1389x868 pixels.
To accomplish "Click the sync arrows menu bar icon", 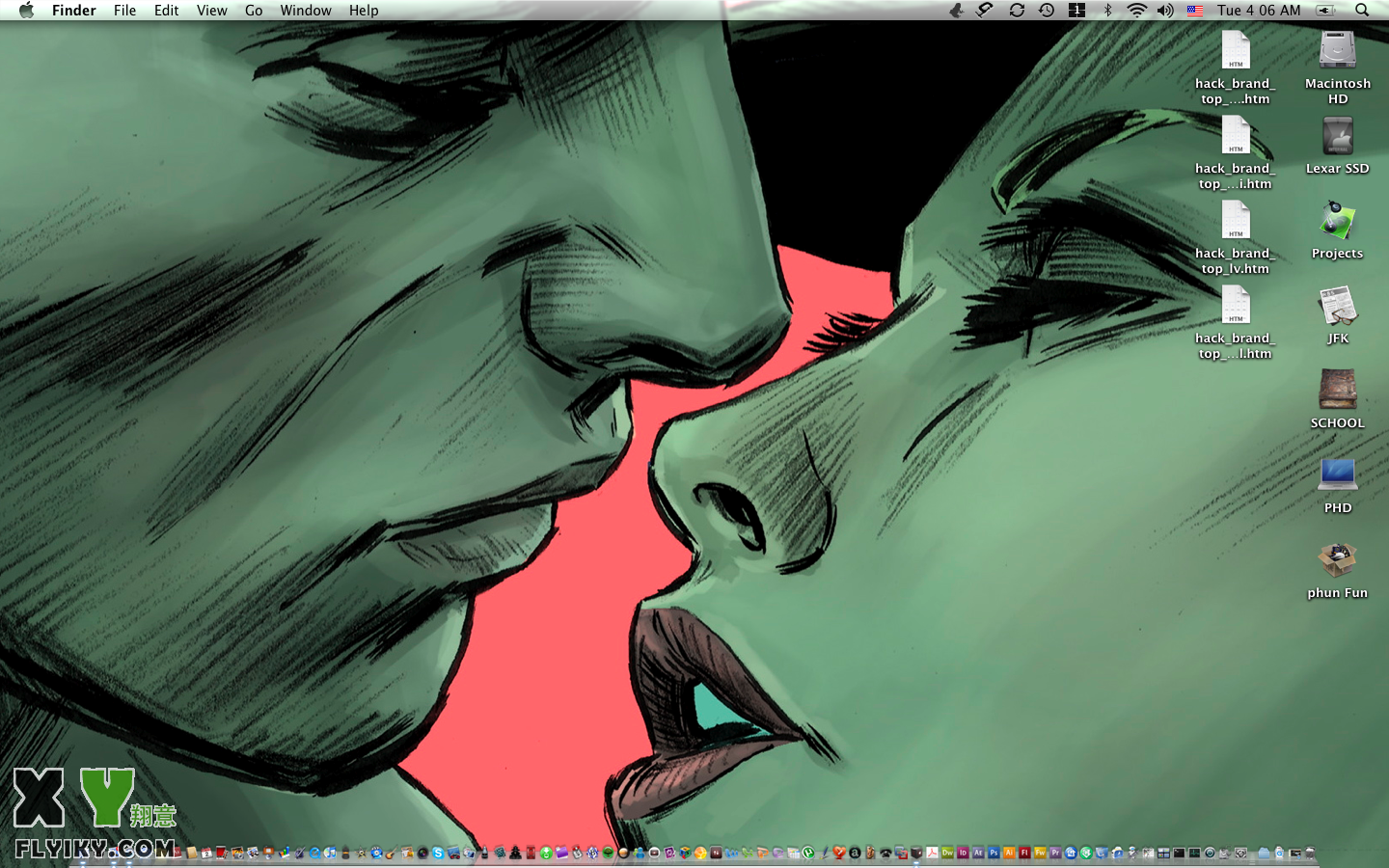I will [x=1017, y=10].
